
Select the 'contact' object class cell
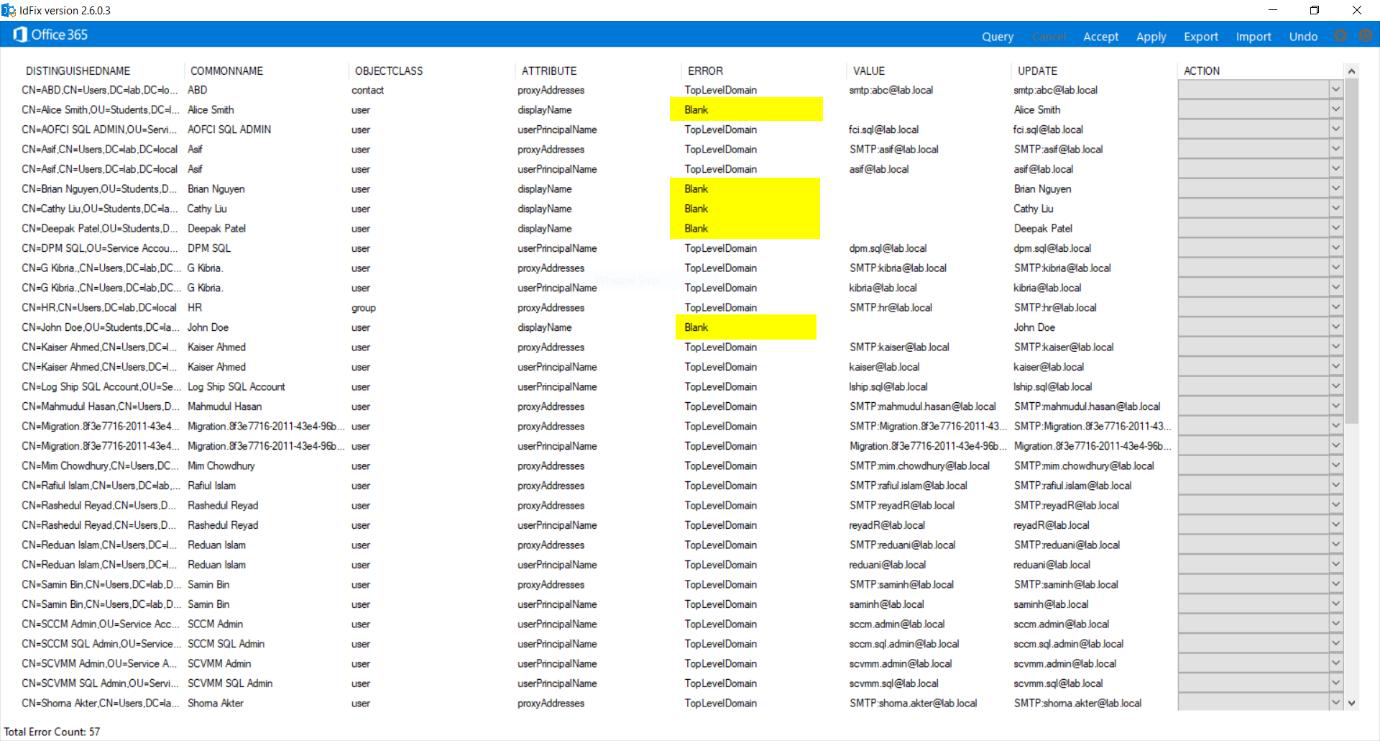coord(368,90)
